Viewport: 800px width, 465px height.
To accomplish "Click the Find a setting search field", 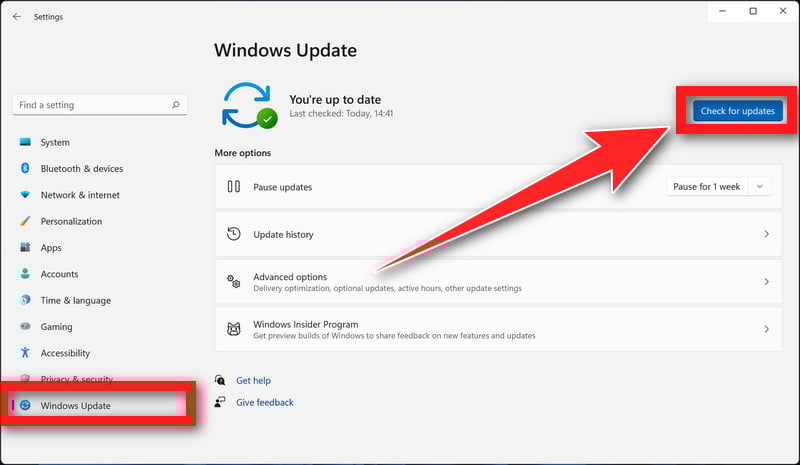I will click(100, 105).
